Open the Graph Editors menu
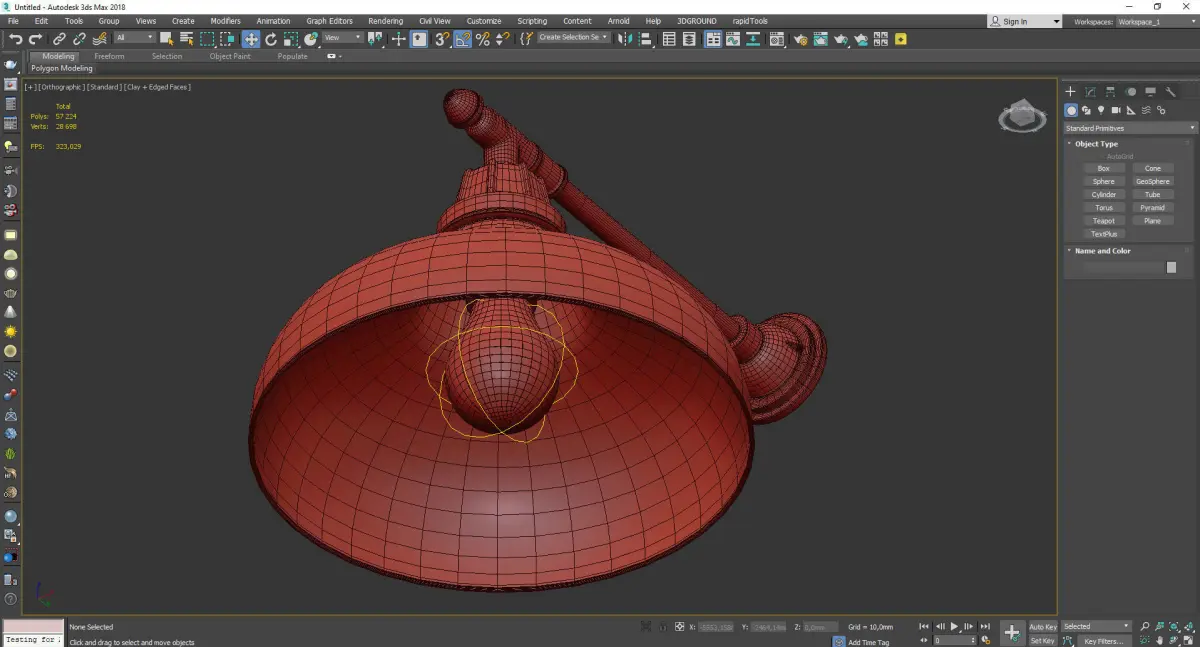This screenshot has height=647, width=1200. (329, 21)
